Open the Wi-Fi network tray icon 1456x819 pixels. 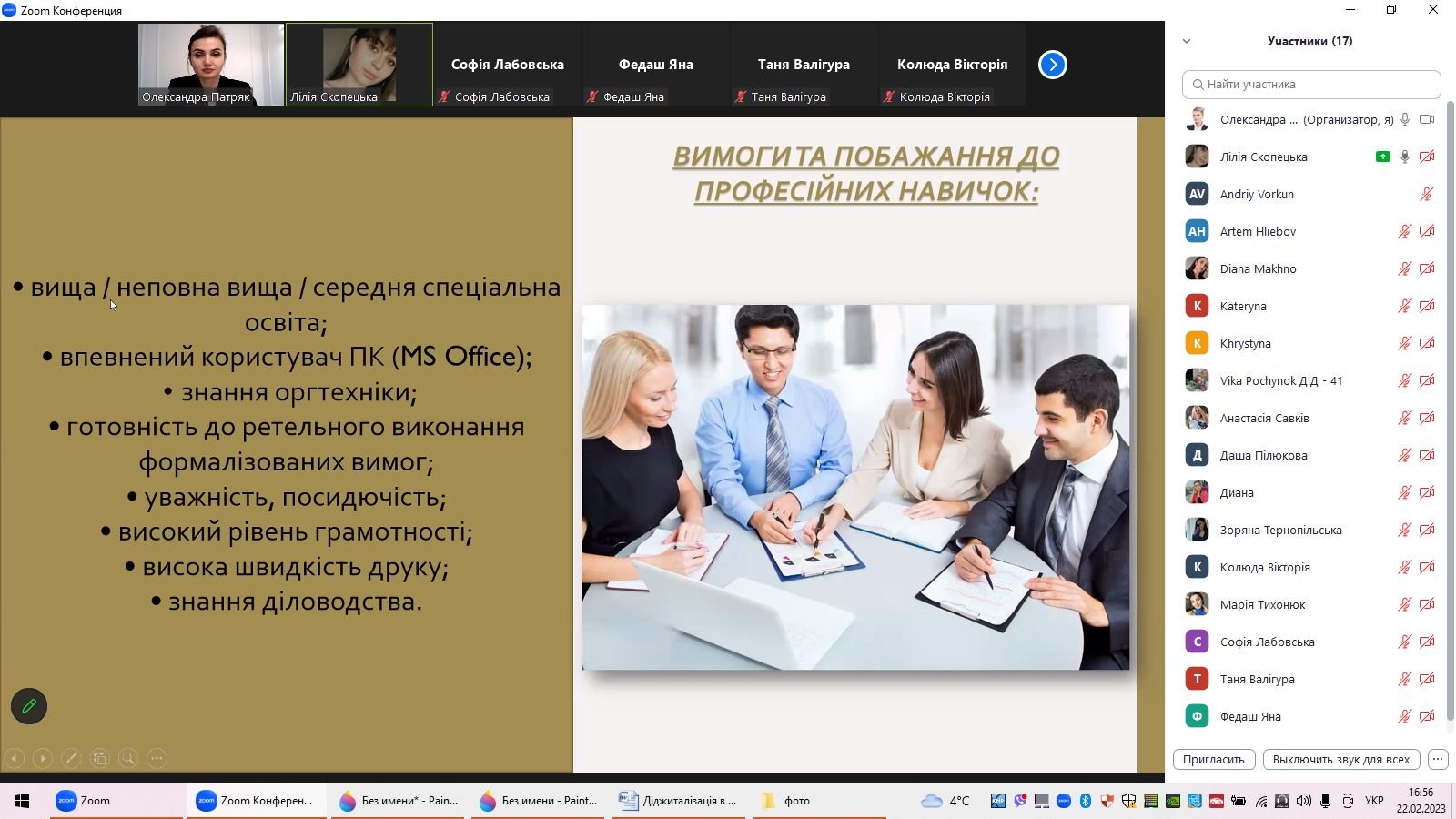(x=1260, y=801)
